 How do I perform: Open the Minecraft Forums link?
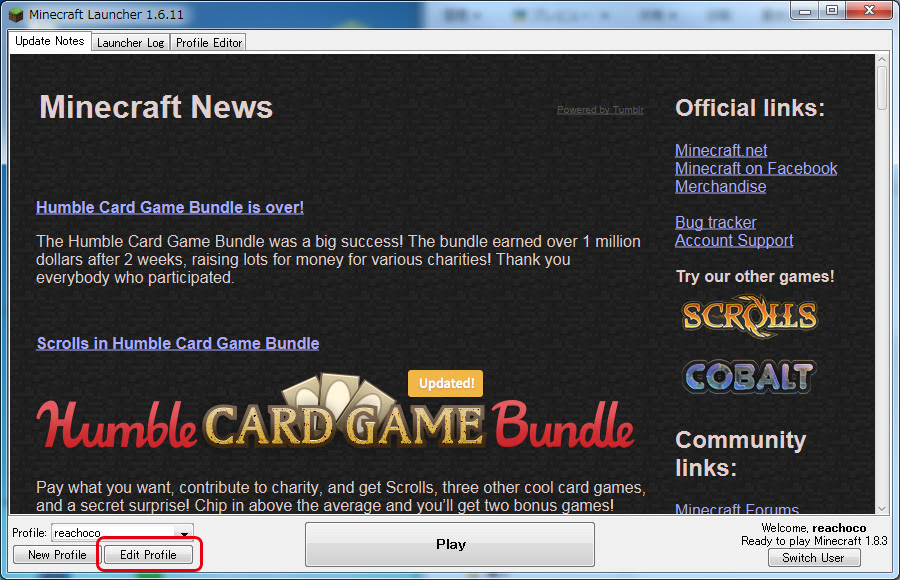pyautogui.click(x=737, y=508)
